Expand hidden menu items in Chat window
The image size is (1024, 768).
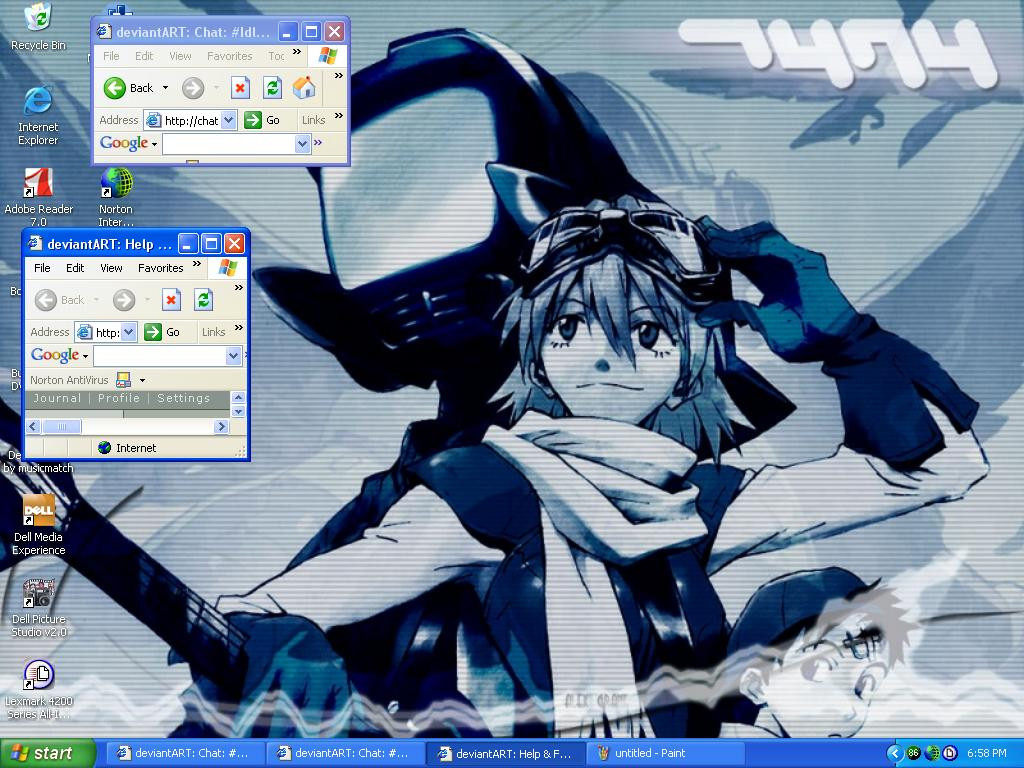click(296, 52)
